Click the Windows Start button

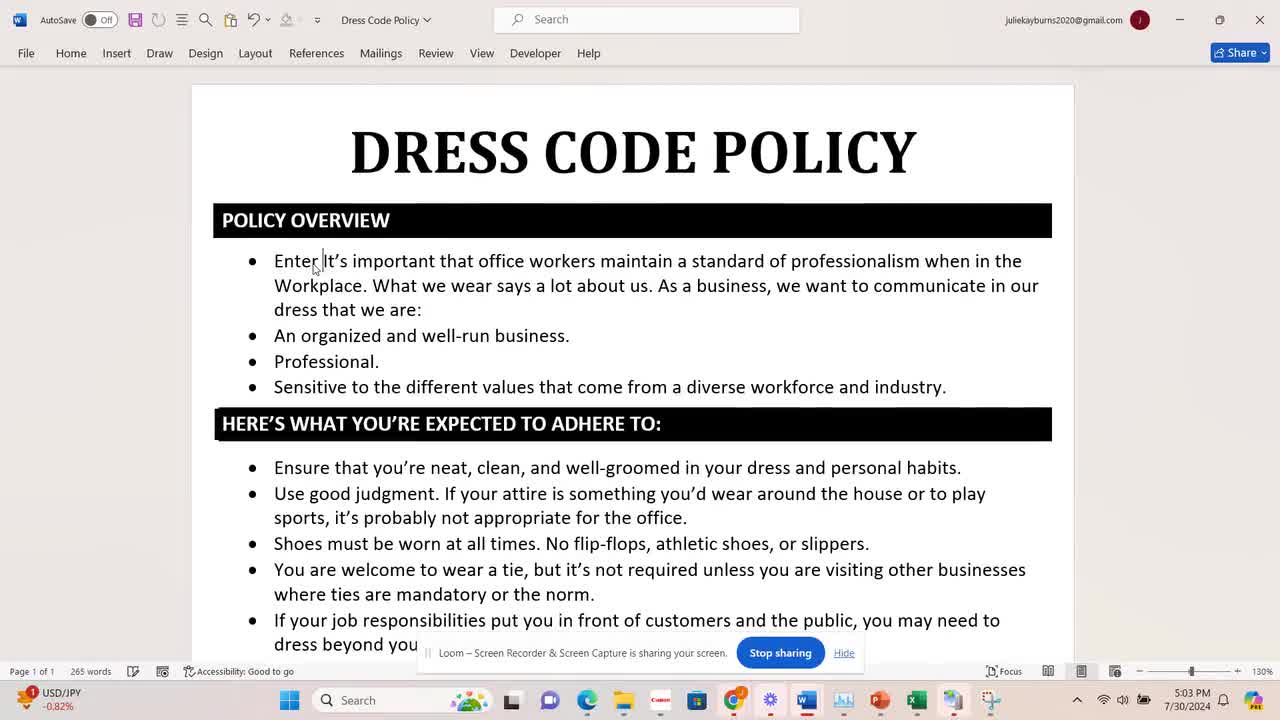coord(289,700)
